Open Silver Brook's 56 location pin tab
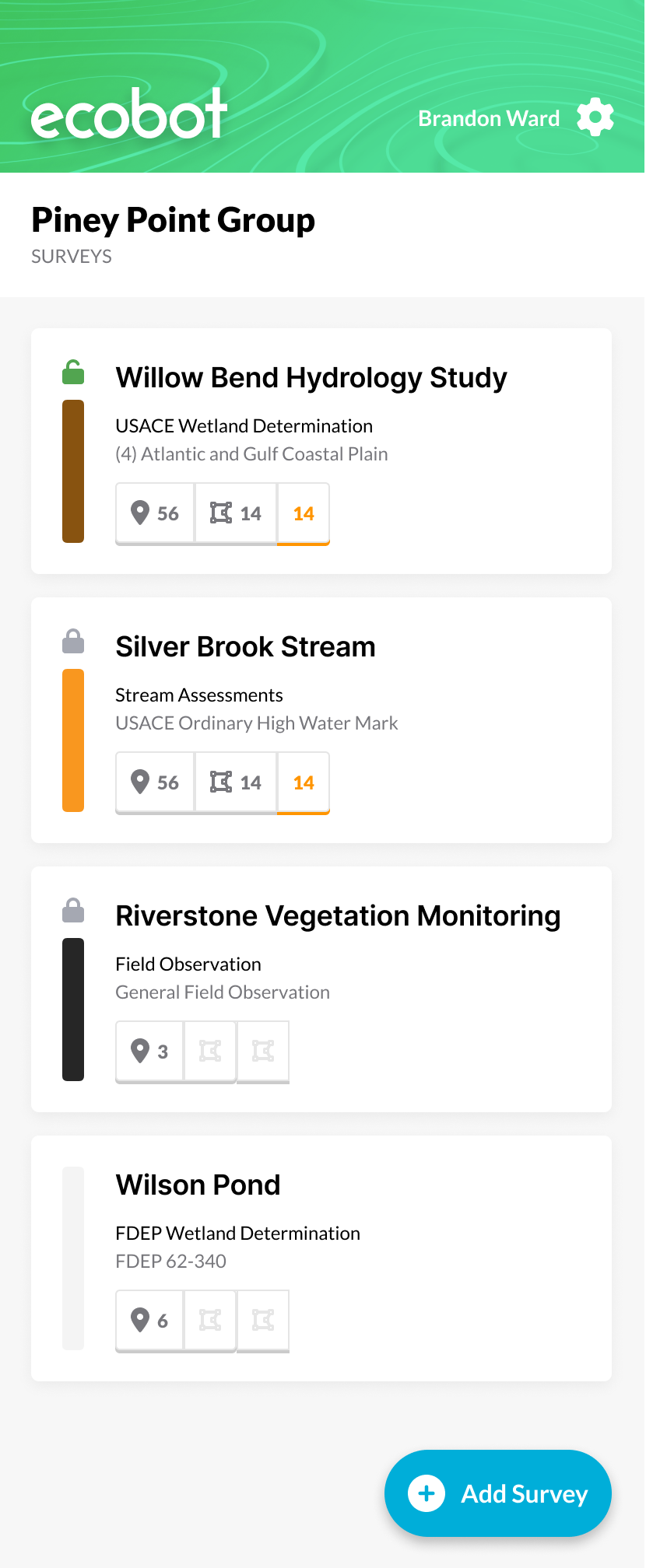646x1568 pixels. point(155,782)
